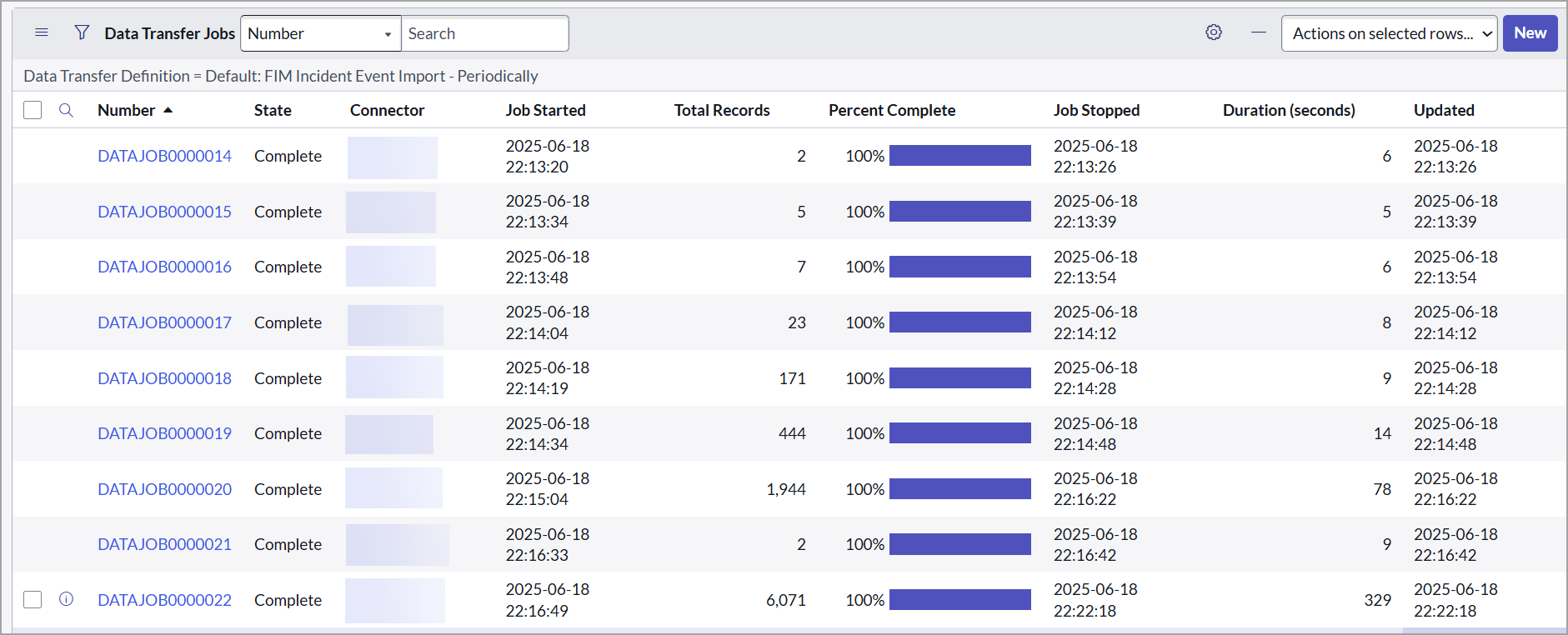The height and width of the screenshot is (635, 1568).
Task: Click the Search text input field
Action: 484,34
